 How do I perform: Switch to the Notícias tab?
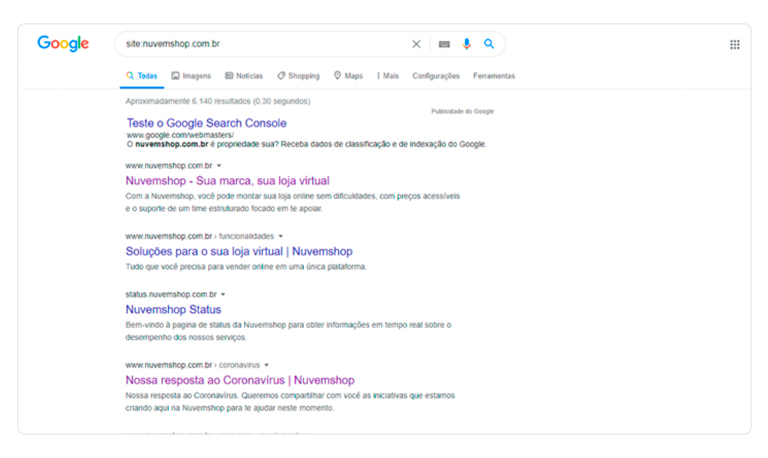point(244,76)
